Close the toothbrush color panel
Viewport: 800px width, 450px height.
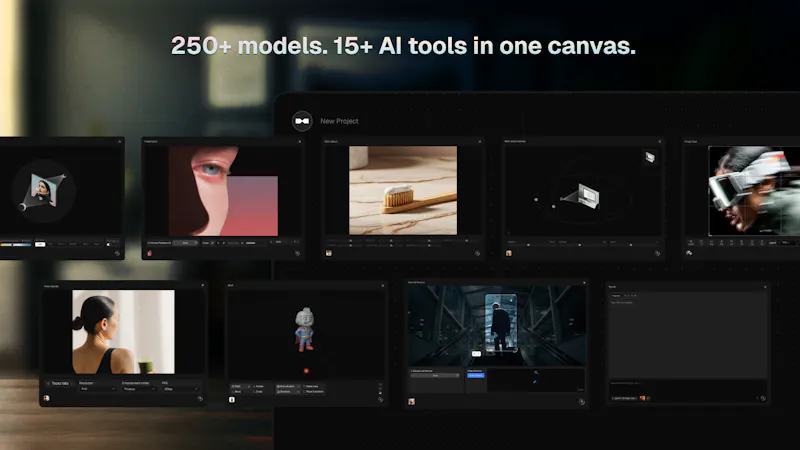pyautogui.click(x=480, y=141)
